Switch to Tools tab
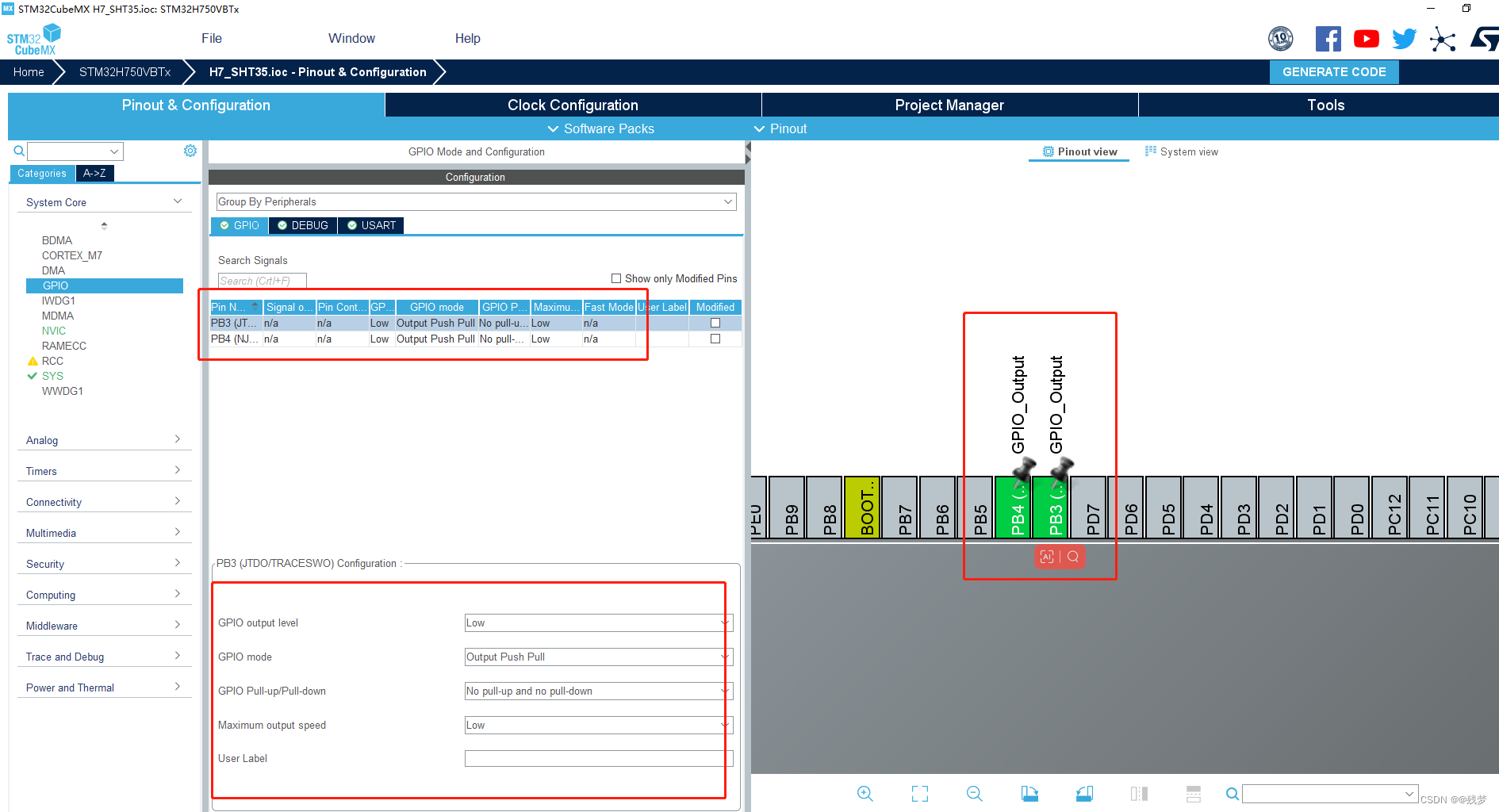Screen dimensions: 1499x812 [x=1325, y=105]
